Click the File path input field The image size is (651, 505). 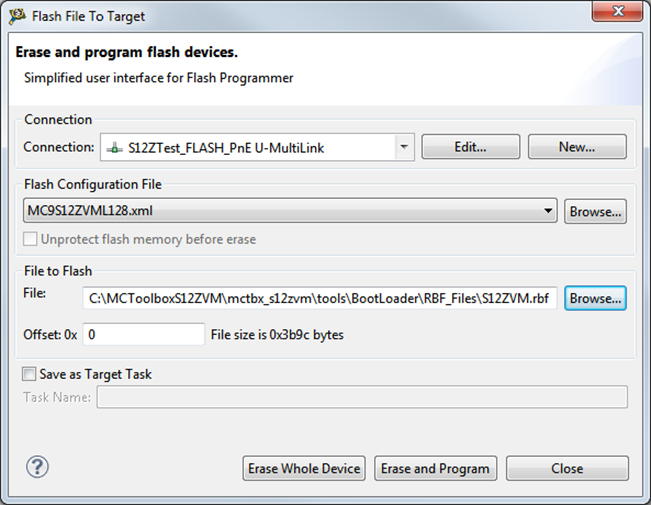(x=320, y=297)
